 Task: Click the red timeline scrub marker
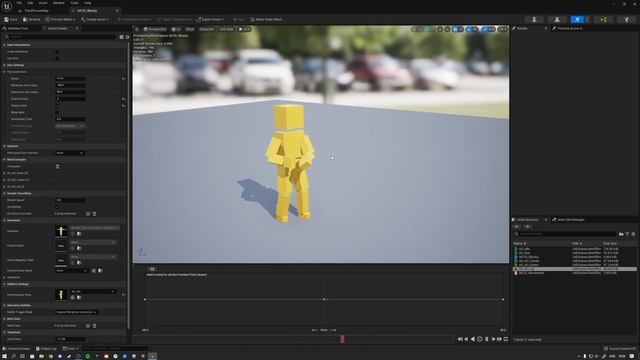(342, 339)
